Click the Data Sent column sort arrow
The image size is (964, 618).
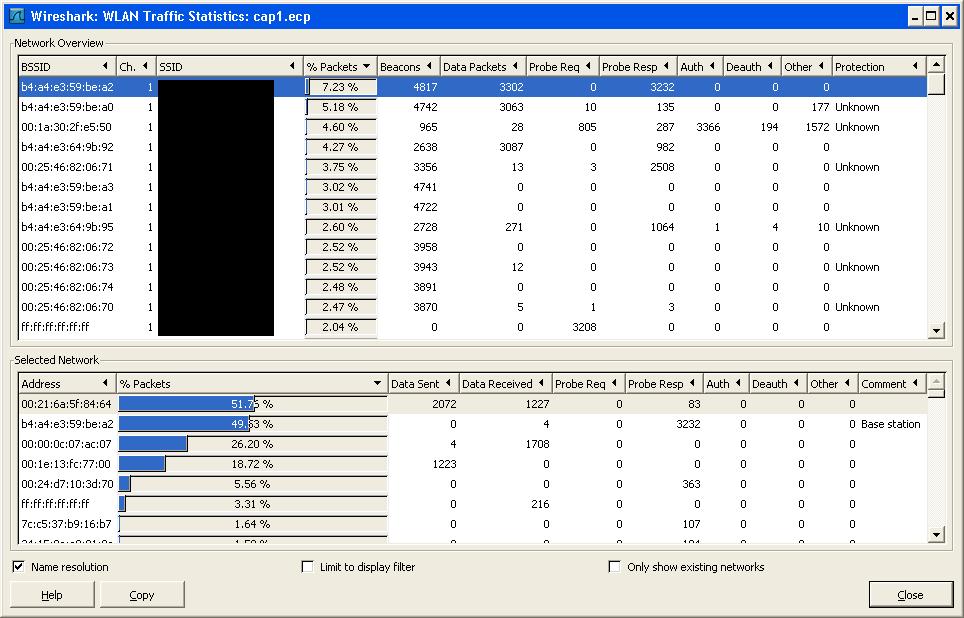[448, 383]
